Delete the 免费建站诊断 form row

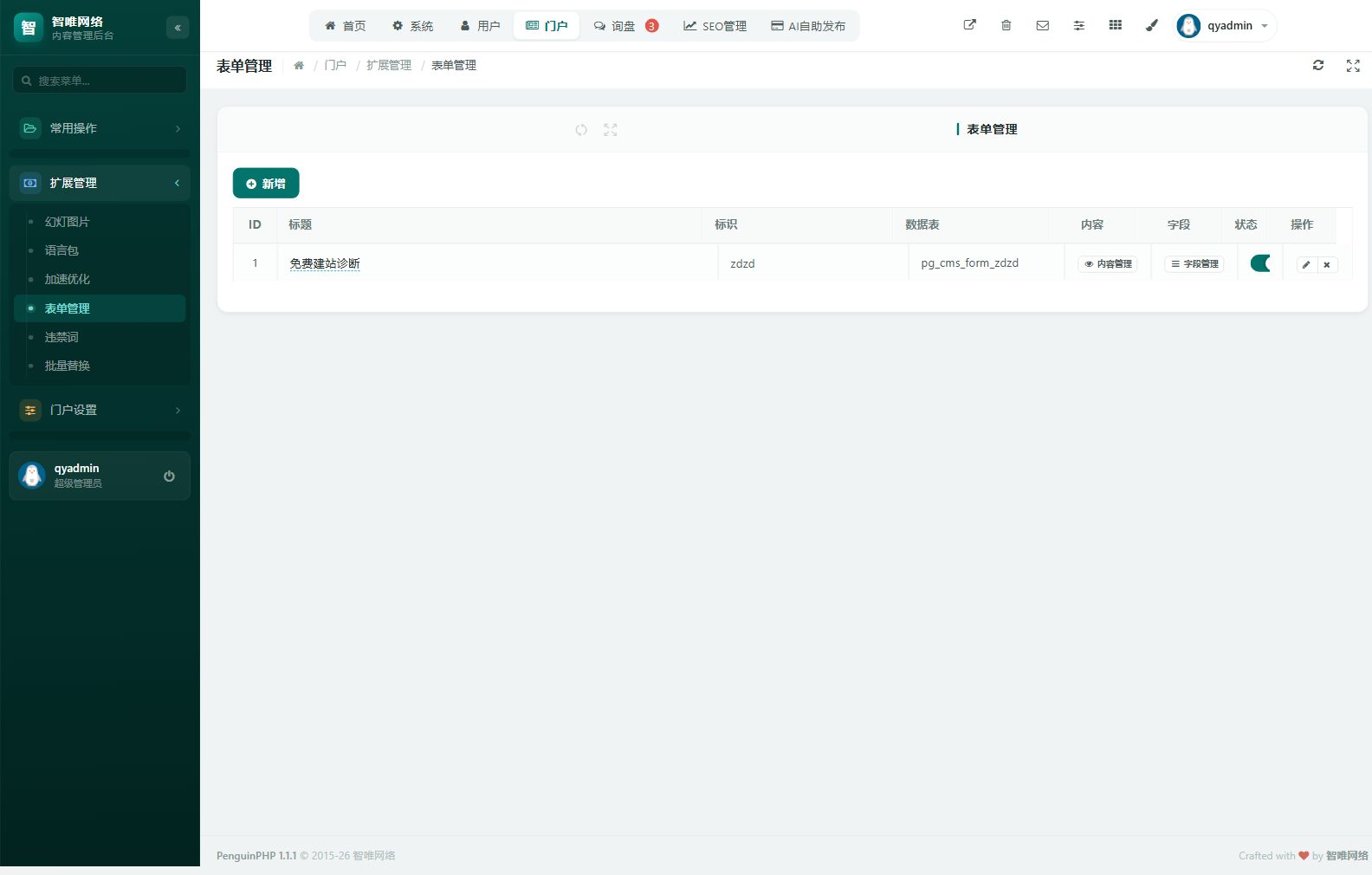1327,264
